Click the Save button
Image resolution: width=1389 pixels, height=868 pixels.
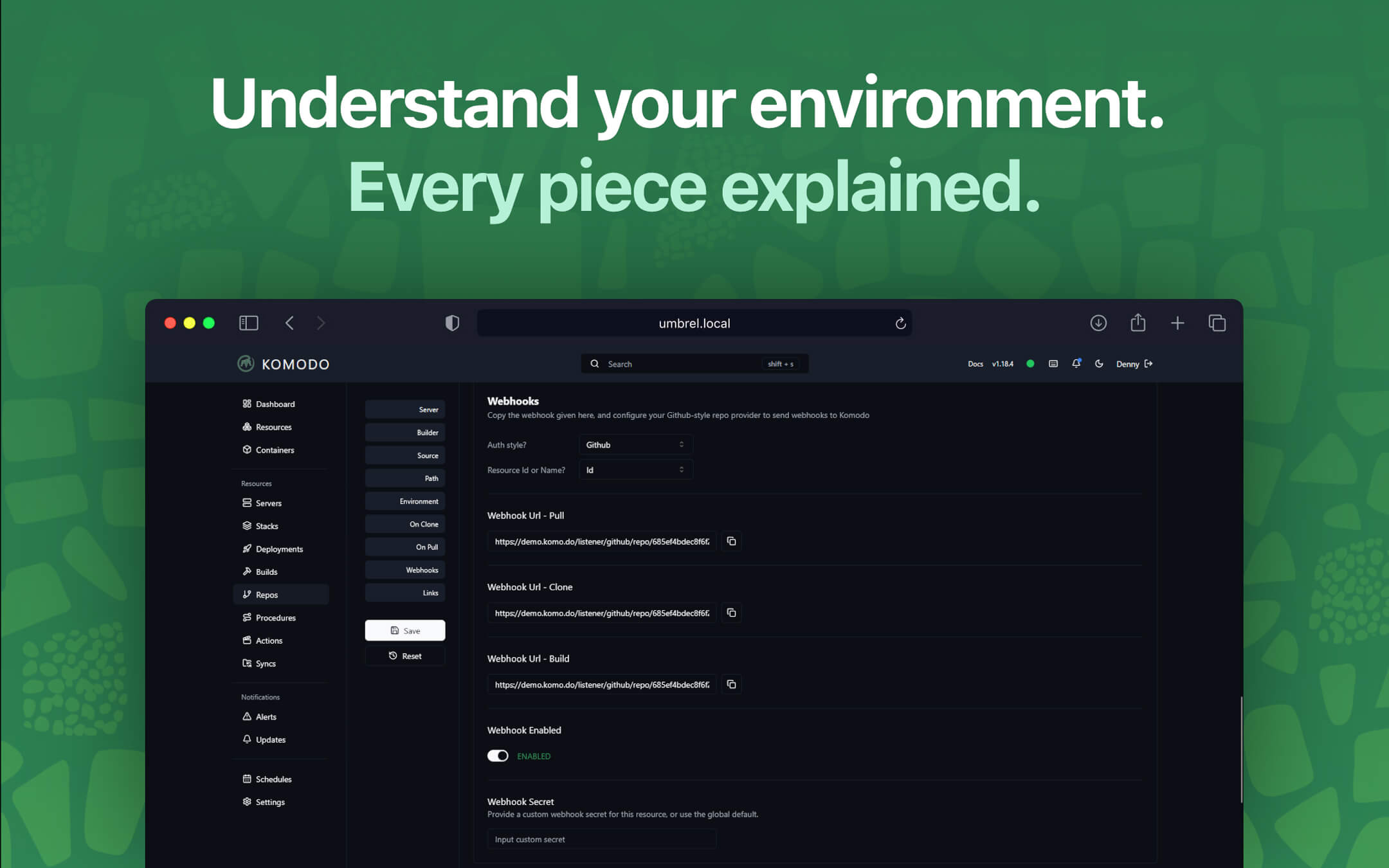[x=404, y=630]
